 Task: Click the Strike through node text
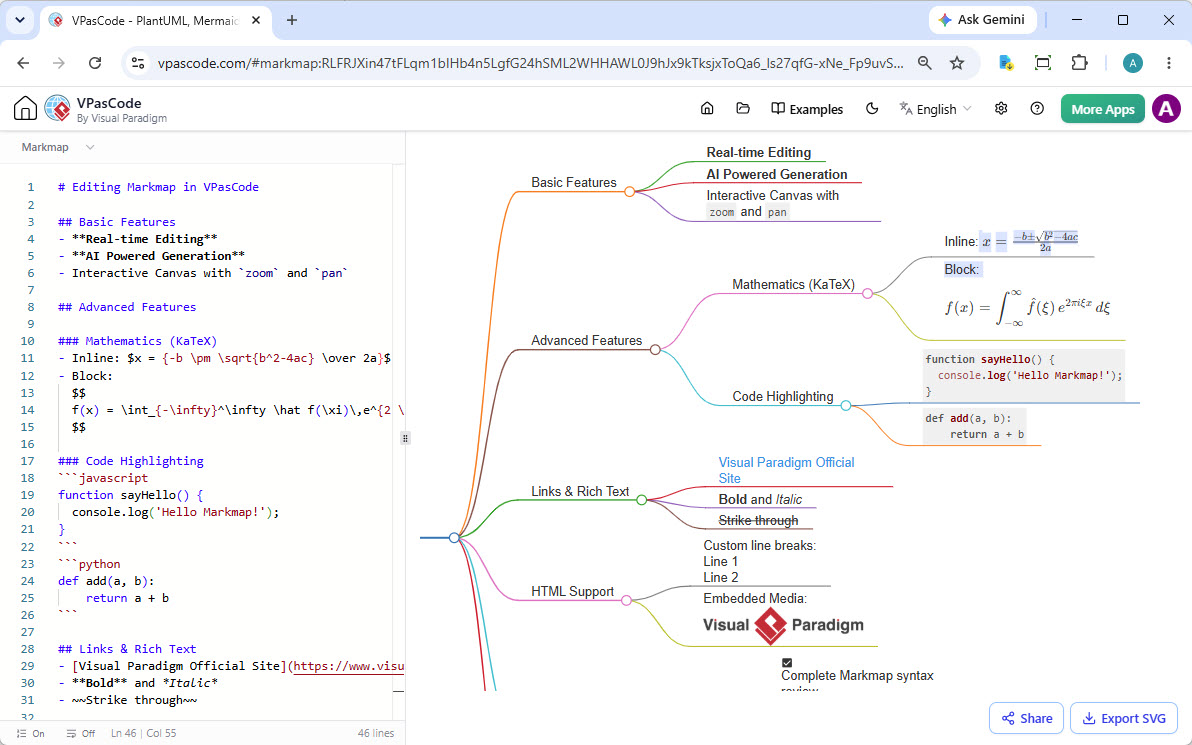pyautogui.click(x=758, y=521)
